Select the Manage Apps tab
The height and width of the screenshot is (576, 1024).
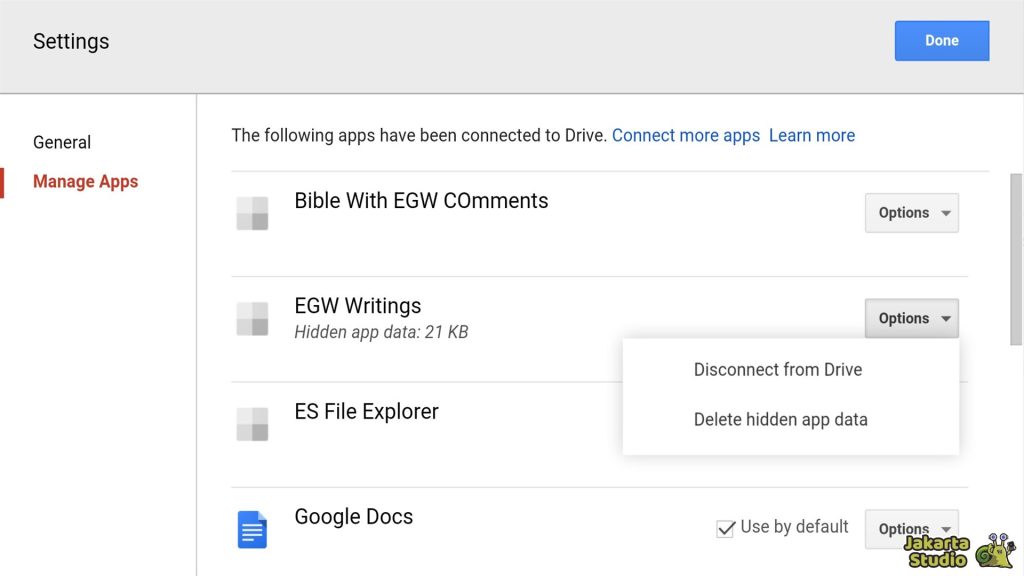[86, 182]
